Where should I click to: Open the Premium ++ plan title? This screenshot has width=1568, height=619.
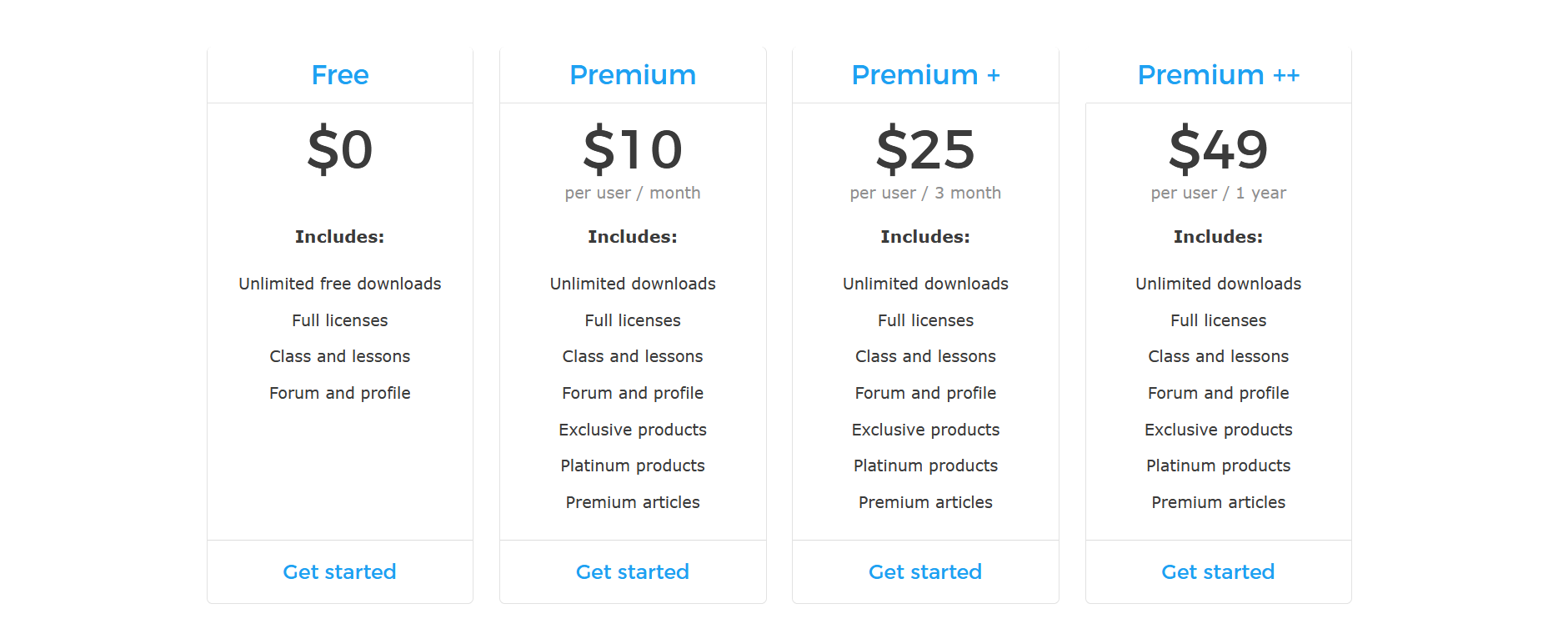point(1218,75)
